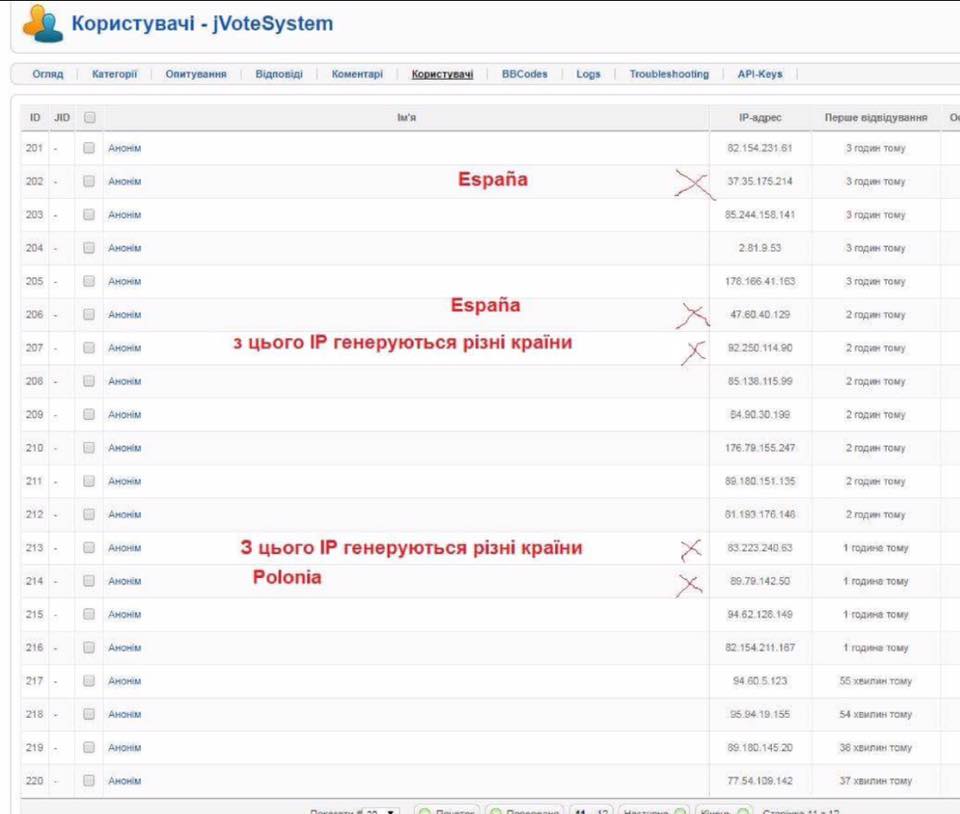The height and width of the screenshot is (814, 960).
Task: Open the Анонім user link in row 214
Action: [x=125, y=581]
